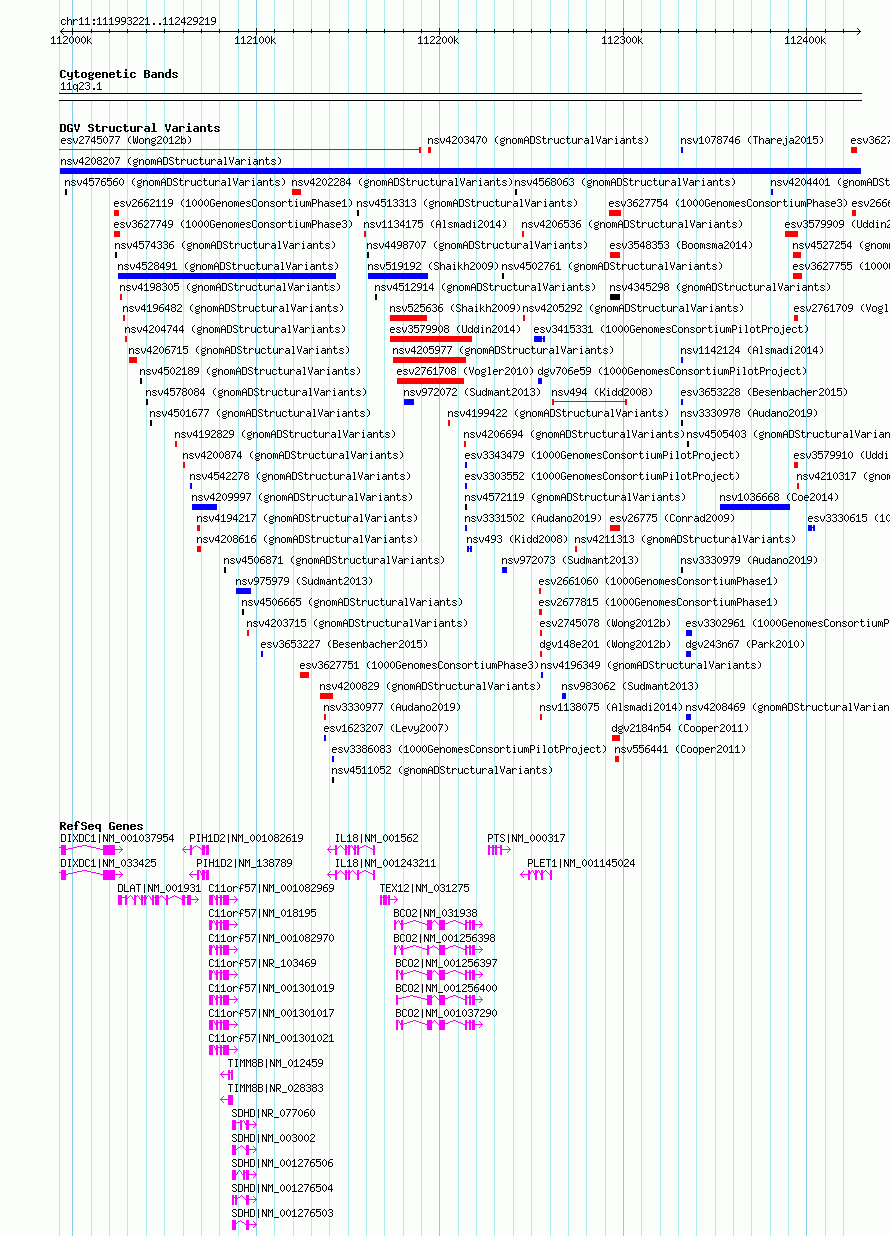Screen dimensions: 890x1236
Task: Click the long blue nsv4208207 variant bar
Action: [460, 171]
